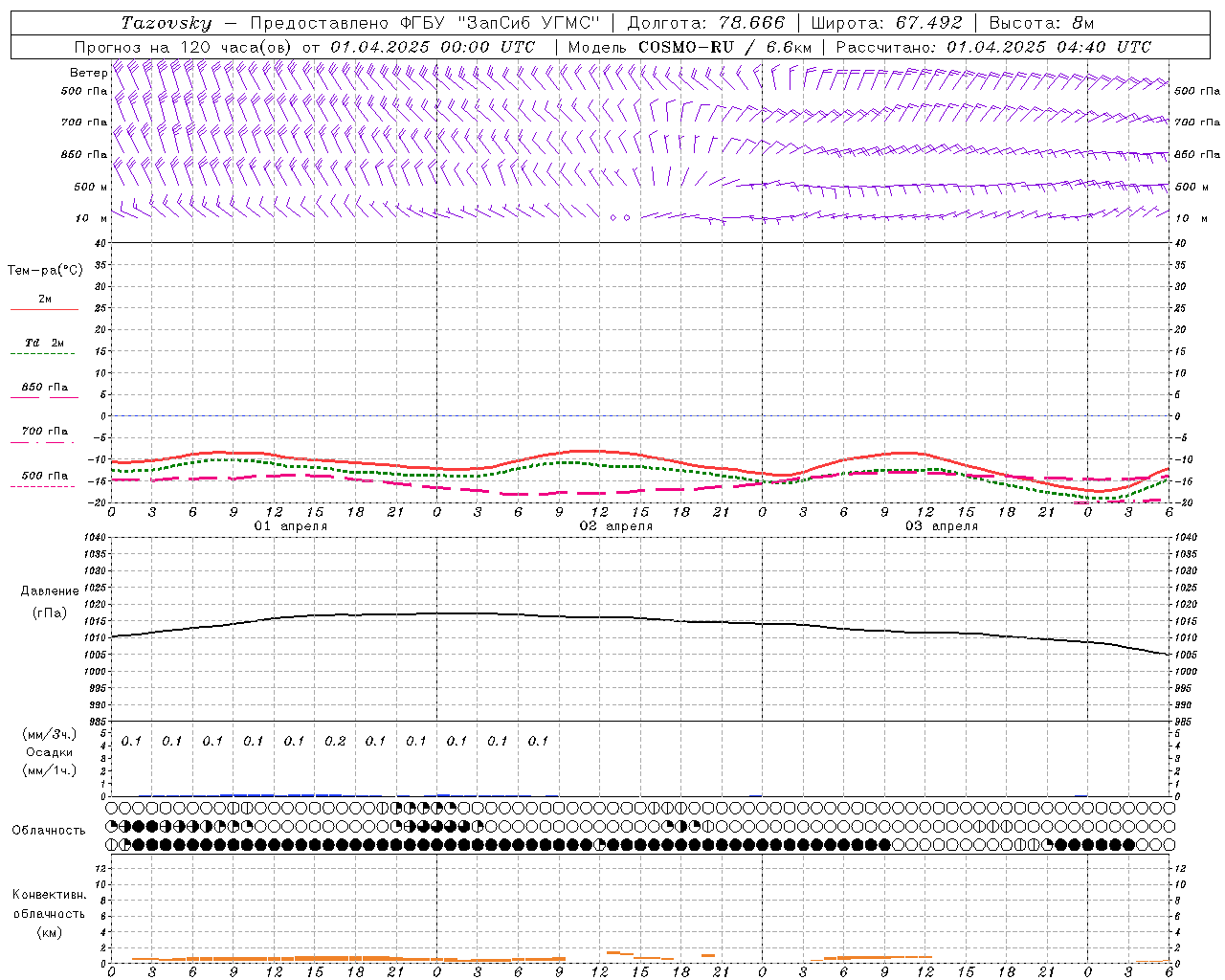Click the Td 2м dew point legend entry
Screen dimensions: 1225x980
(44, 343)
